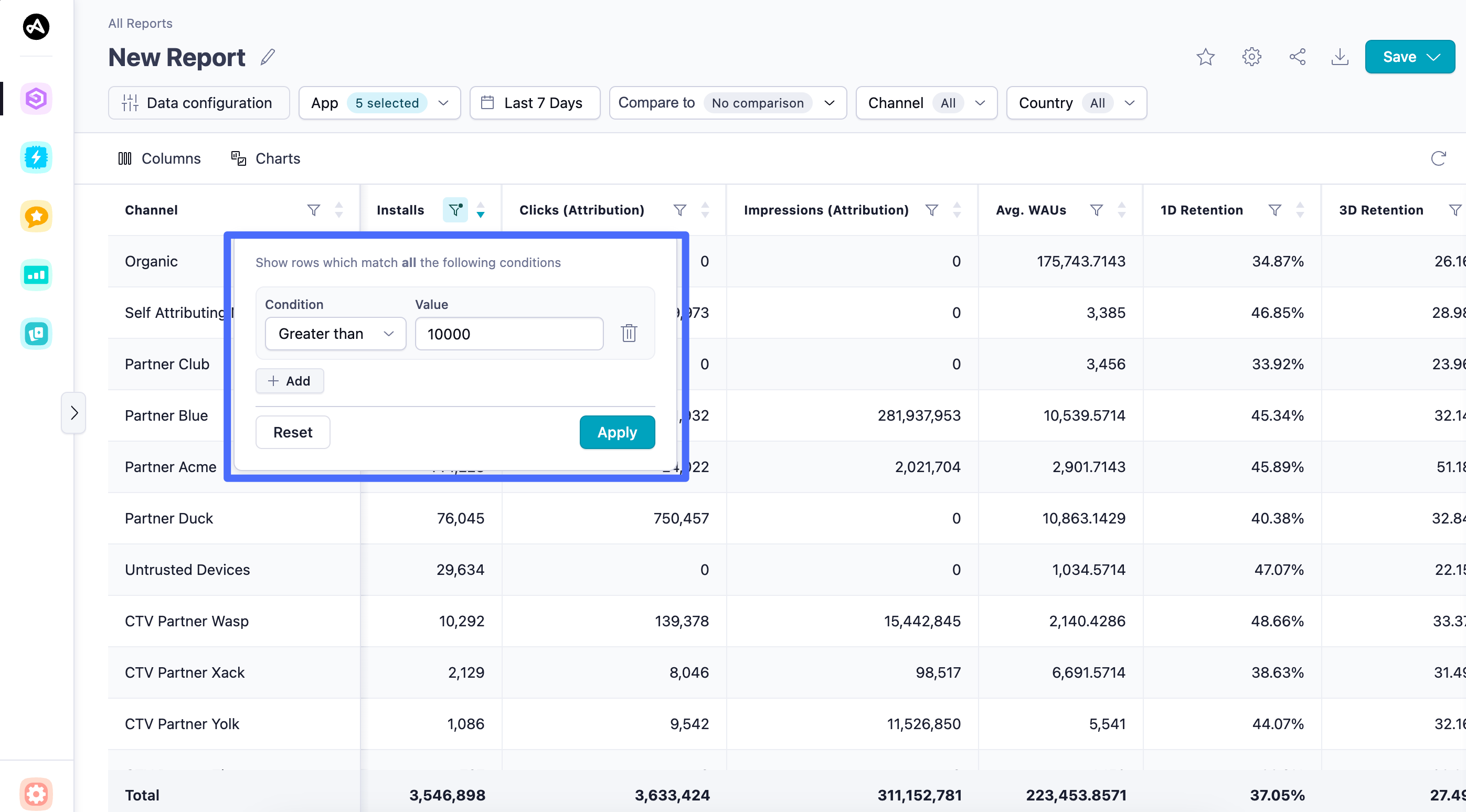
Task: Expand the left sidebar with arrow
Action: [x=74, y=412]
